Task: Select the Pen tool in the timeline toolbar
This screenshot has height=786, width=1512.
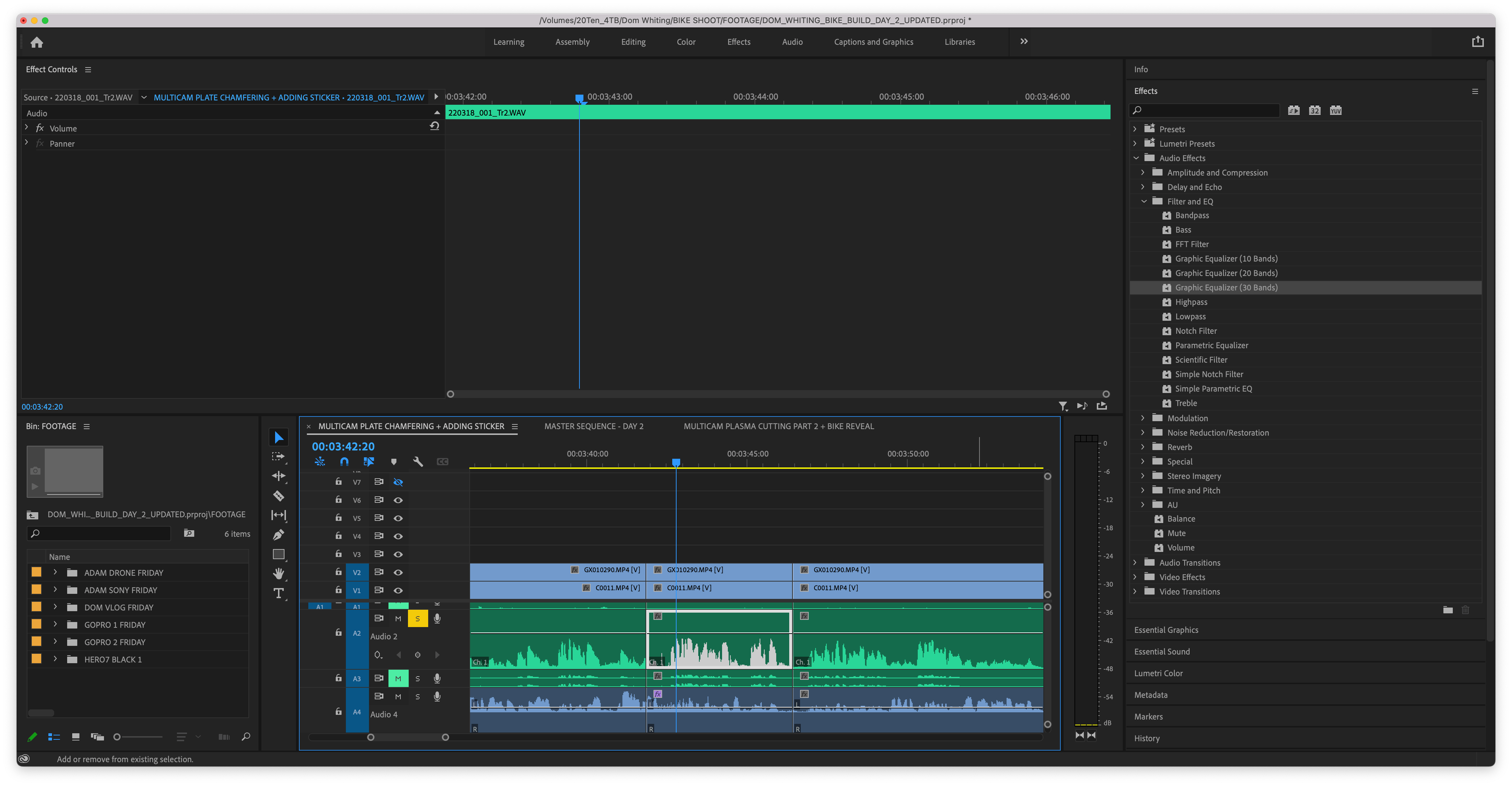Action: [x=279, y=534]
